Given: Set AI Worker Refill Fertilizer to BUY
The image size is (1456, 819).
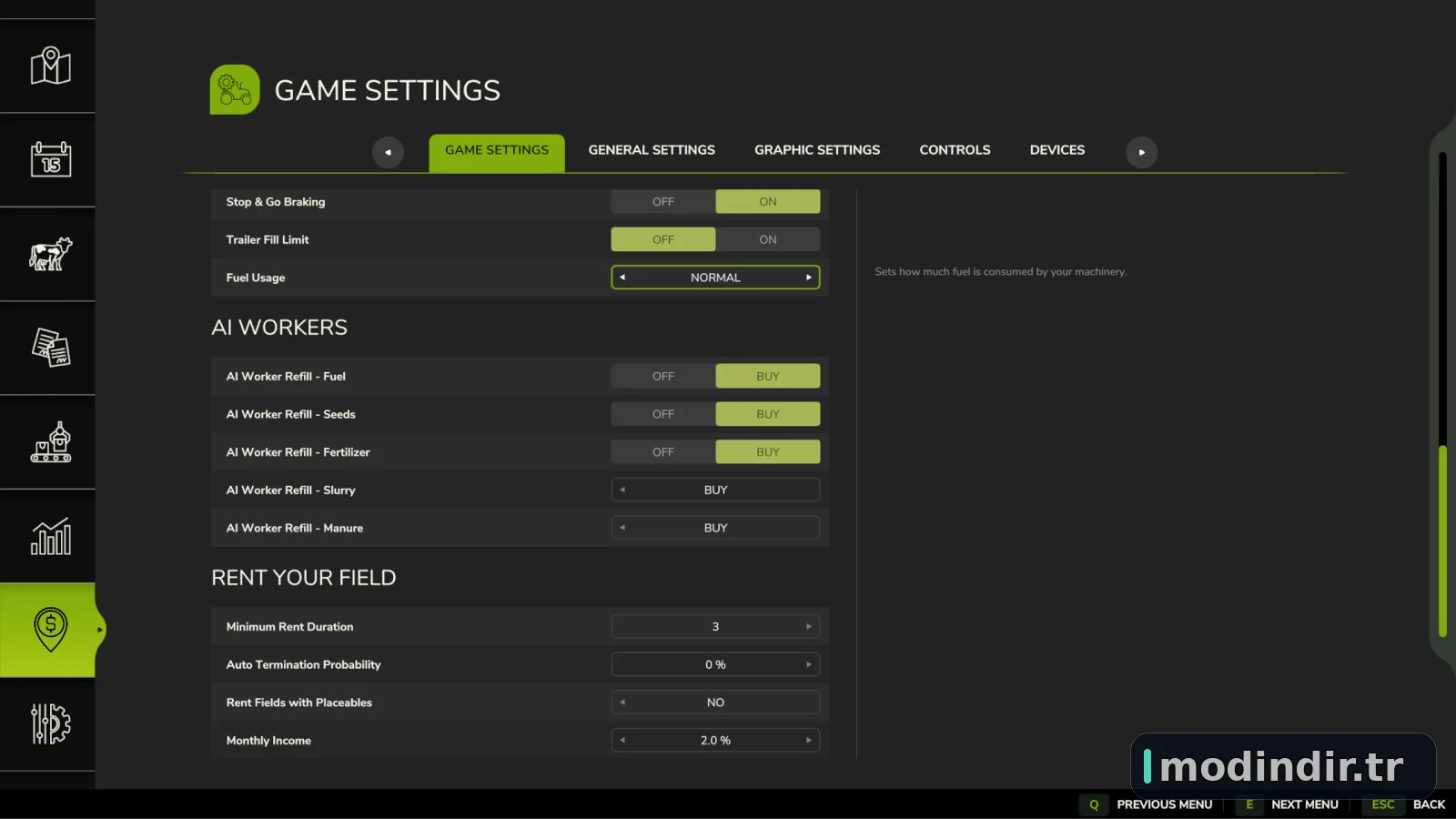Looking at the screenshot, I should tap(768, 452).
